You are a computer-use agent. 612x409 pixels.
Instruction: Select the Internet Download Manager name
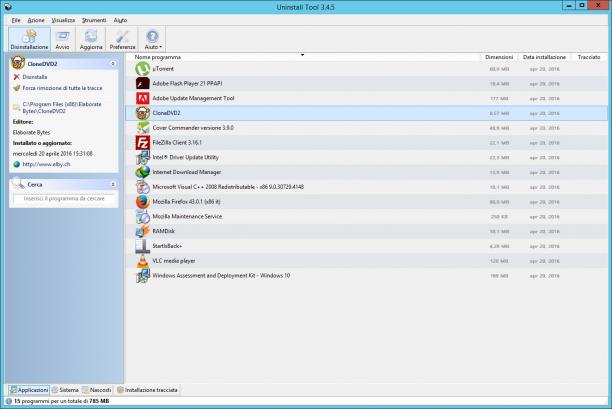coord(187,172)
